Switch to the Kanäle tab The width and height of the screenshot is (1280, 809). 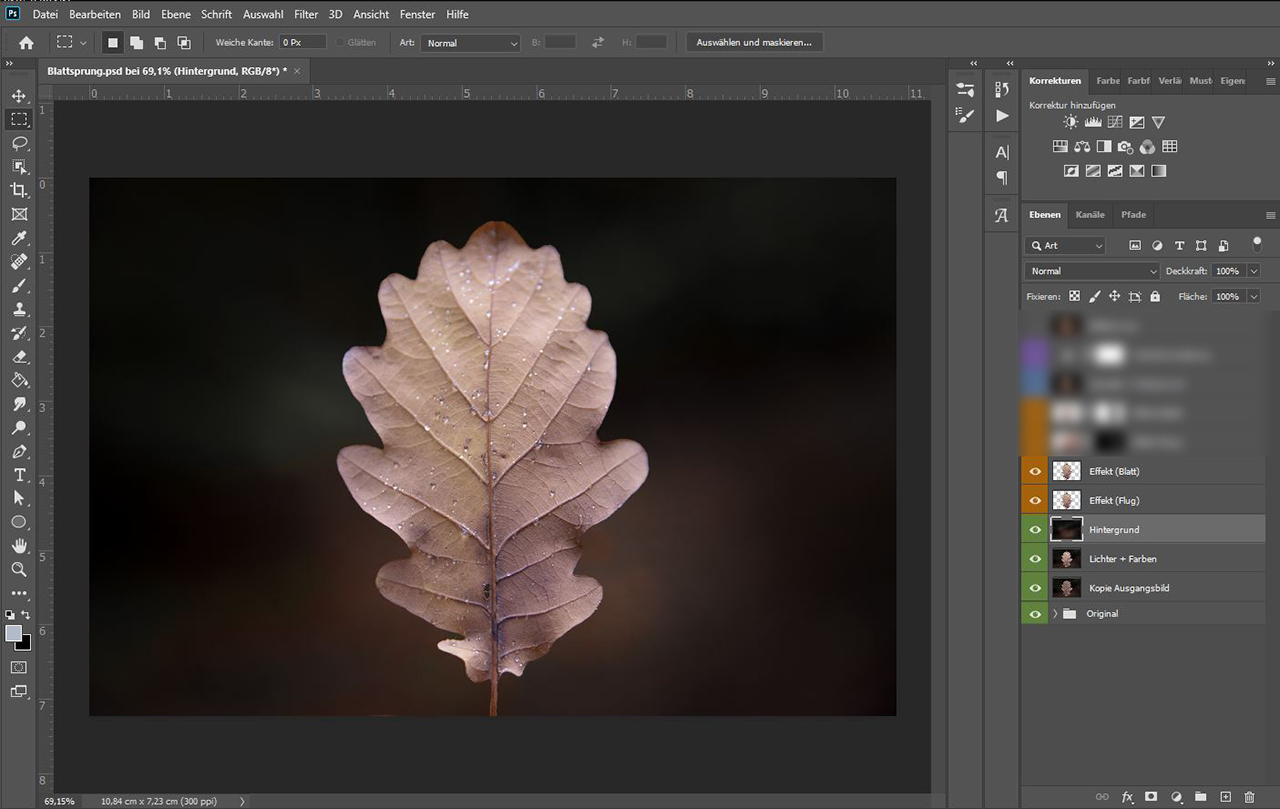pos(1090,215)
